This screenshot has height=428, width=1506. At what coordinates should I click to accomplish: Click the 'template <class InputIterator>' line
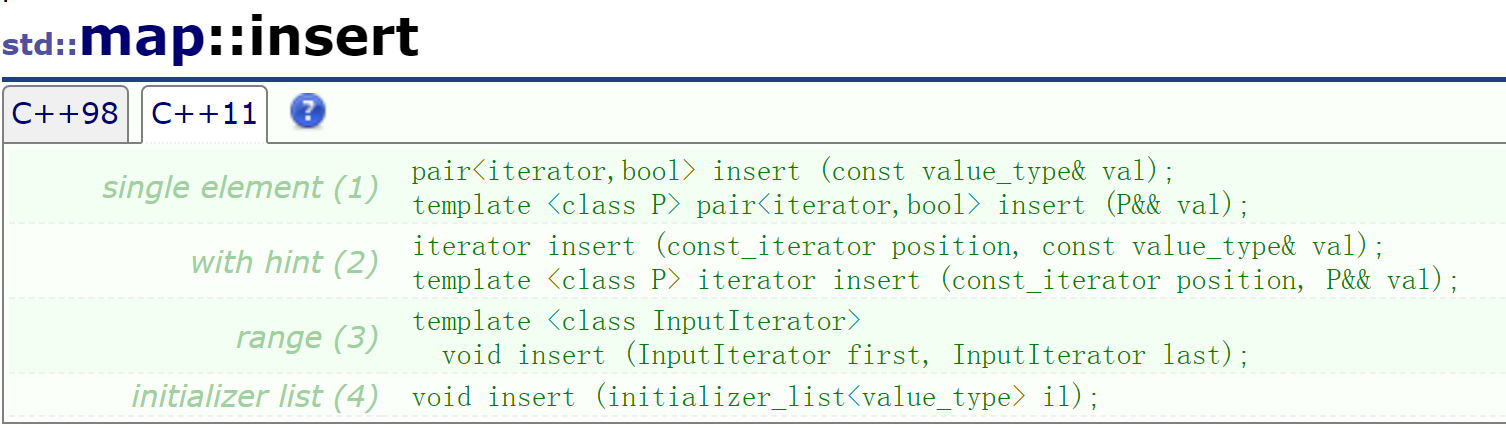636,321
